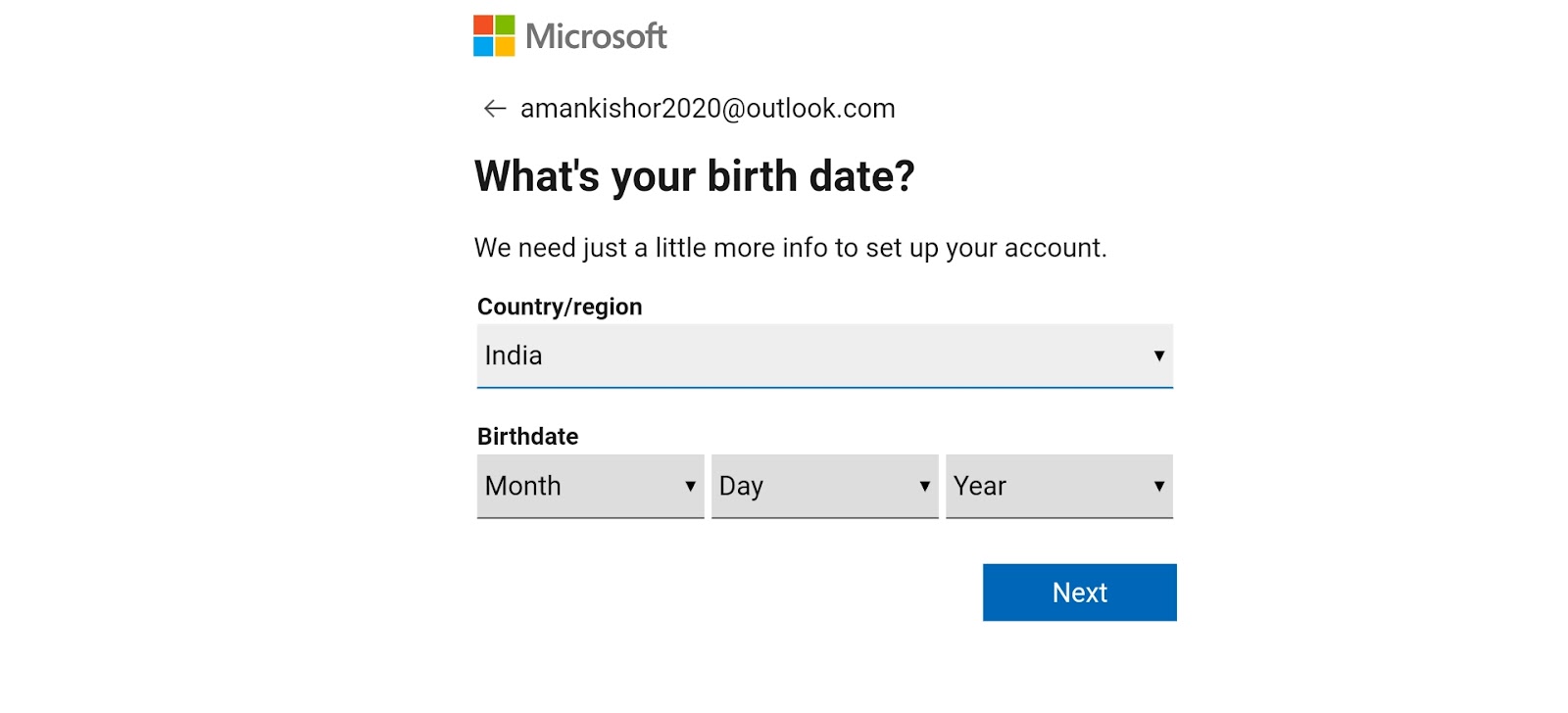Go back using the left arrow

click(x=495, y=109)
